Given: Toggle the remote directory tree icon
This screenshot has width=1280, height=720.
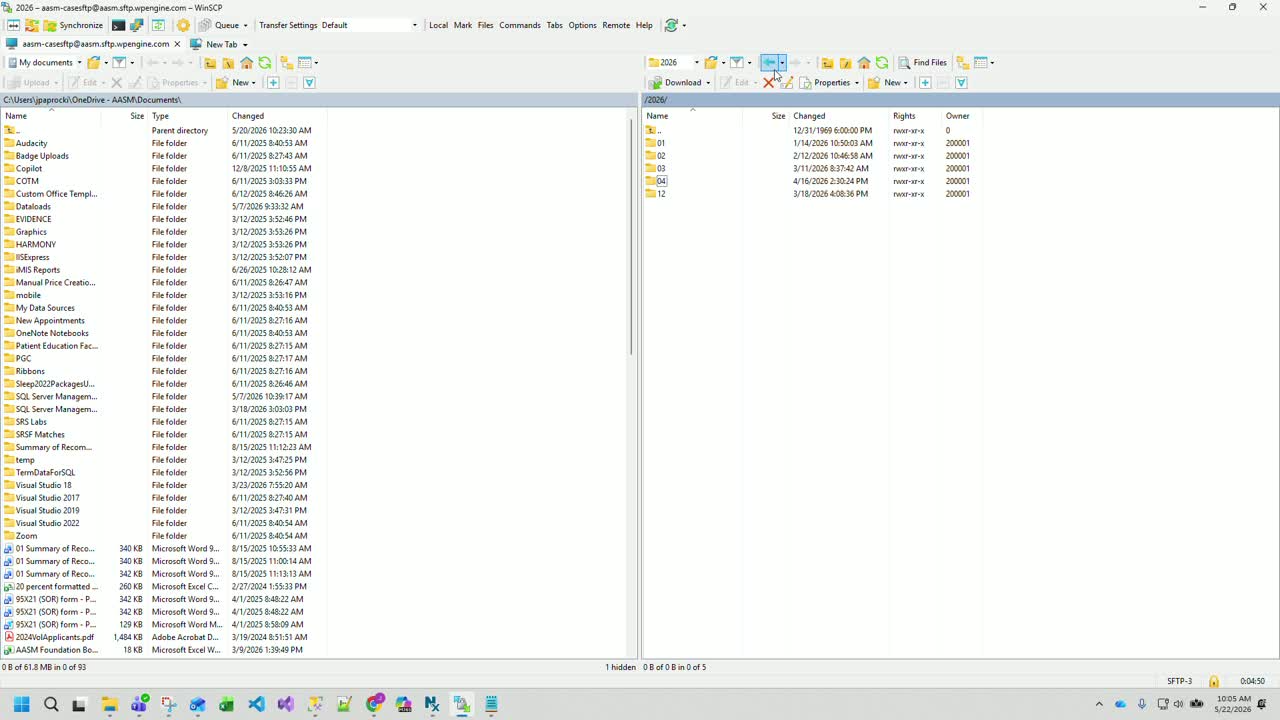Looking at the screenshot, I should point(963,63).
